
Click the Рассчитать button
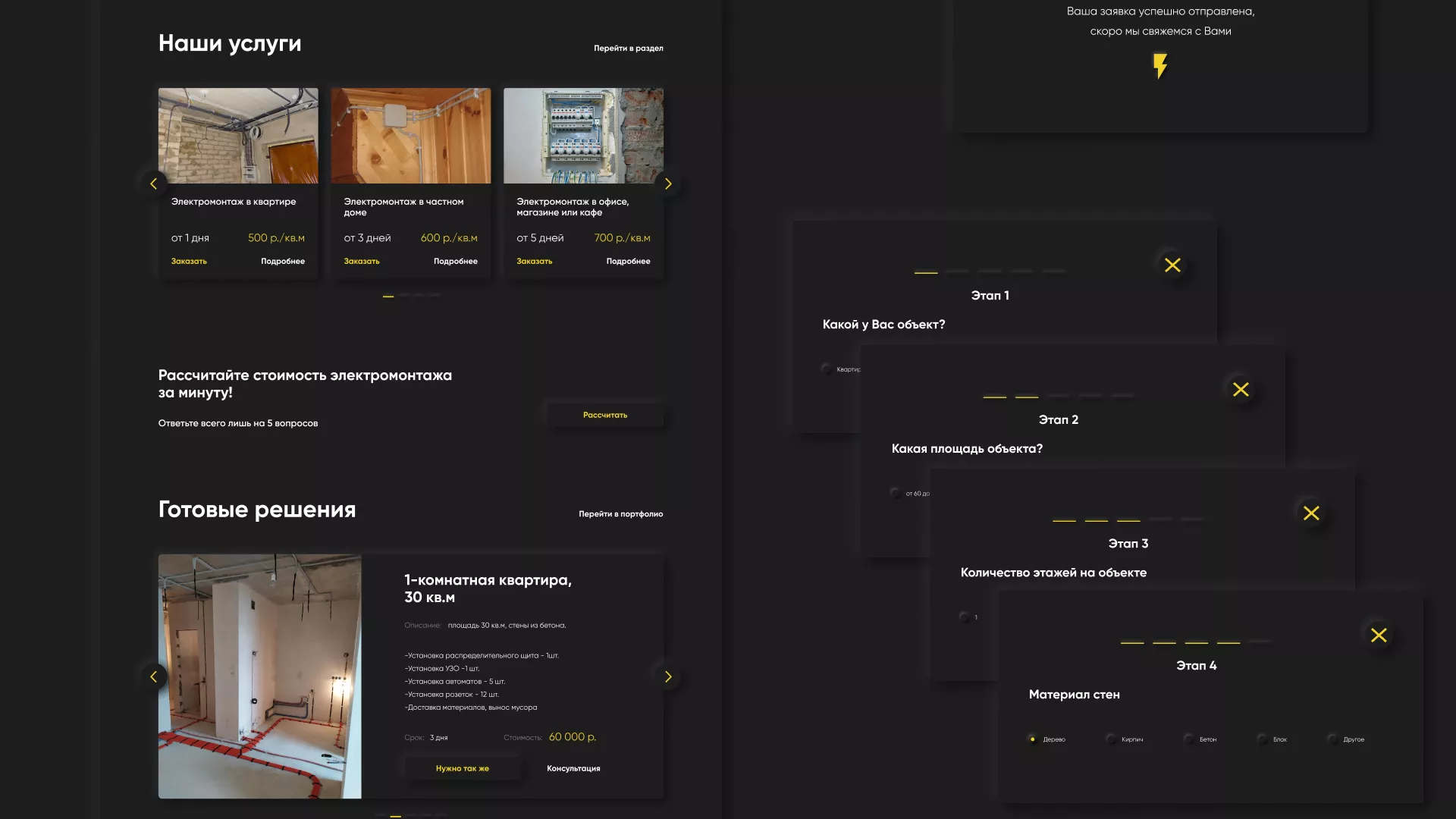(605, 415)
